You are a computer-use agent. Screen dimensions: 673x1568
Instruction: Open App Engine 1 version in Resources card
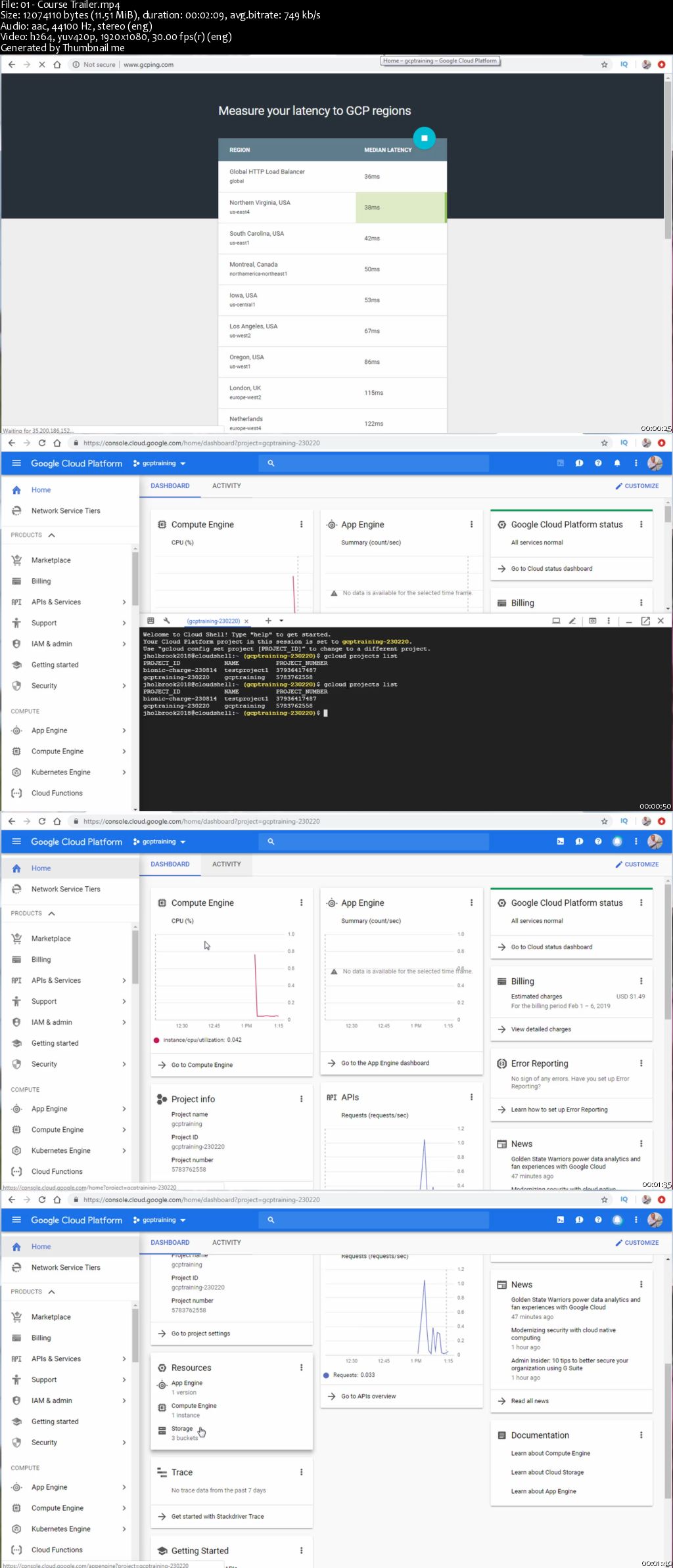click(187, 1387)
